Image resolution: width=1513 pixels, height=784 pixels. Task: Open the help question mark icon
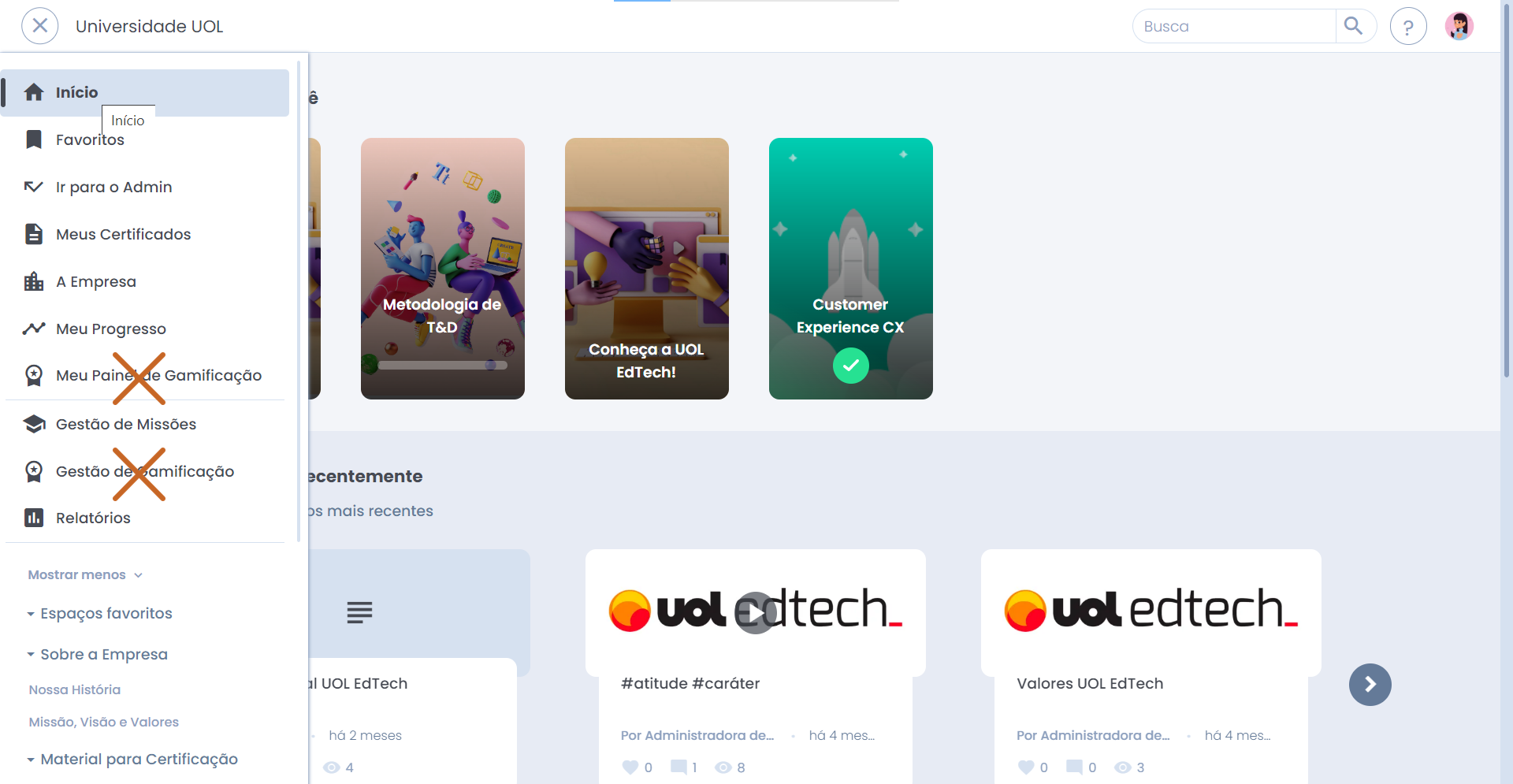(1408, 26)
